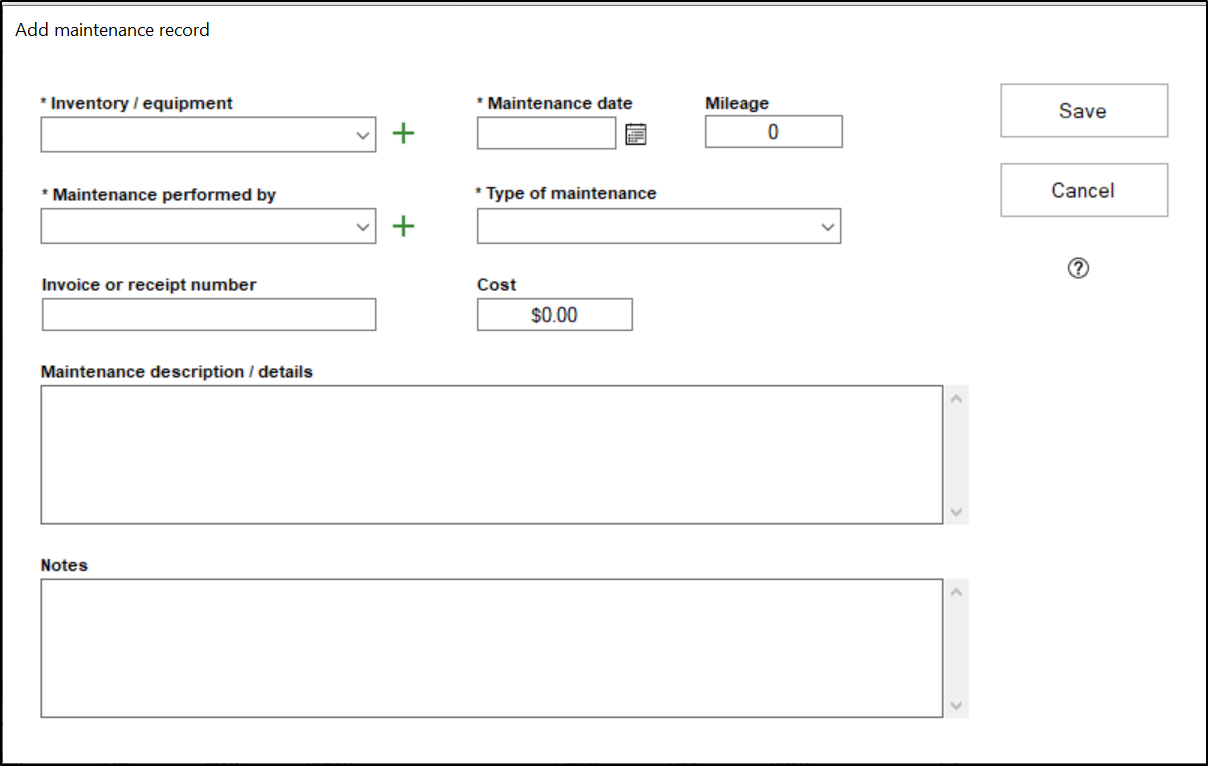
Task: Focus the Maintenance date text field
Action: (x=546, y=133)
